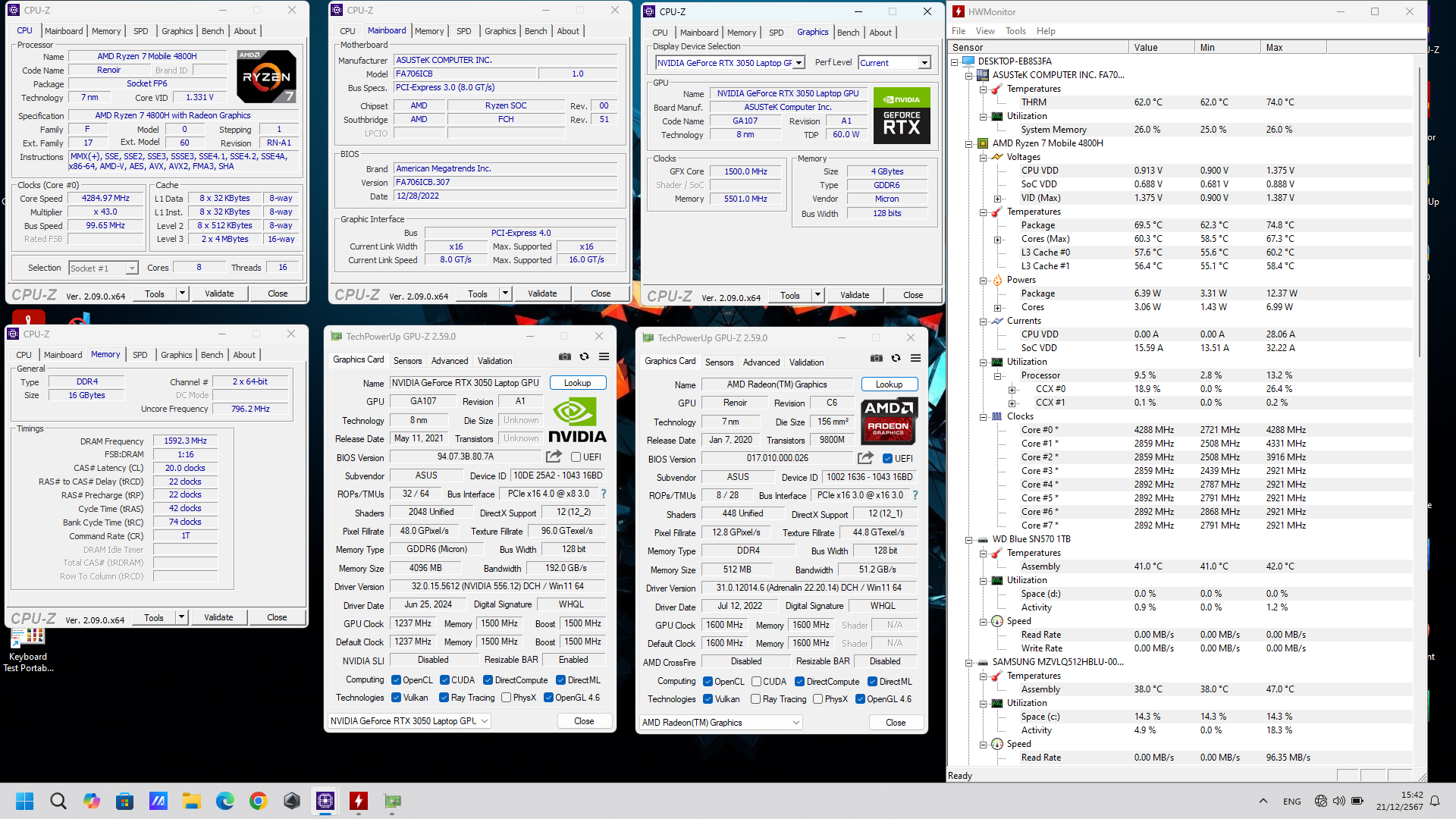1456x819 pixels.
Task: Click Tools button in the top-left CPU-Z window
Action: coord(155,293)
